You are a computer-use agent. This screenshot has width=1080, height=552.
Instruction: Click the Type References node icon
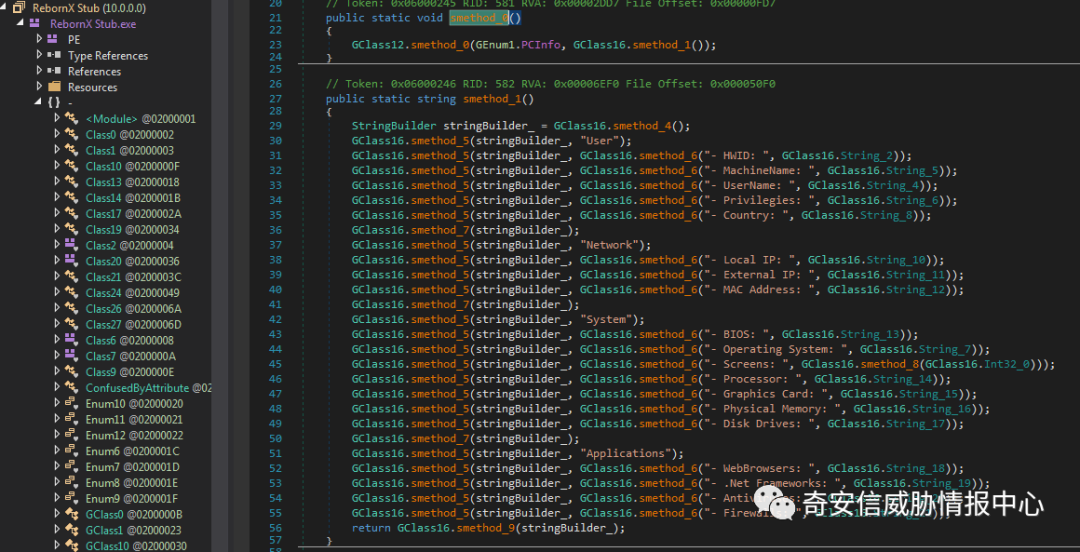(54, 55)
